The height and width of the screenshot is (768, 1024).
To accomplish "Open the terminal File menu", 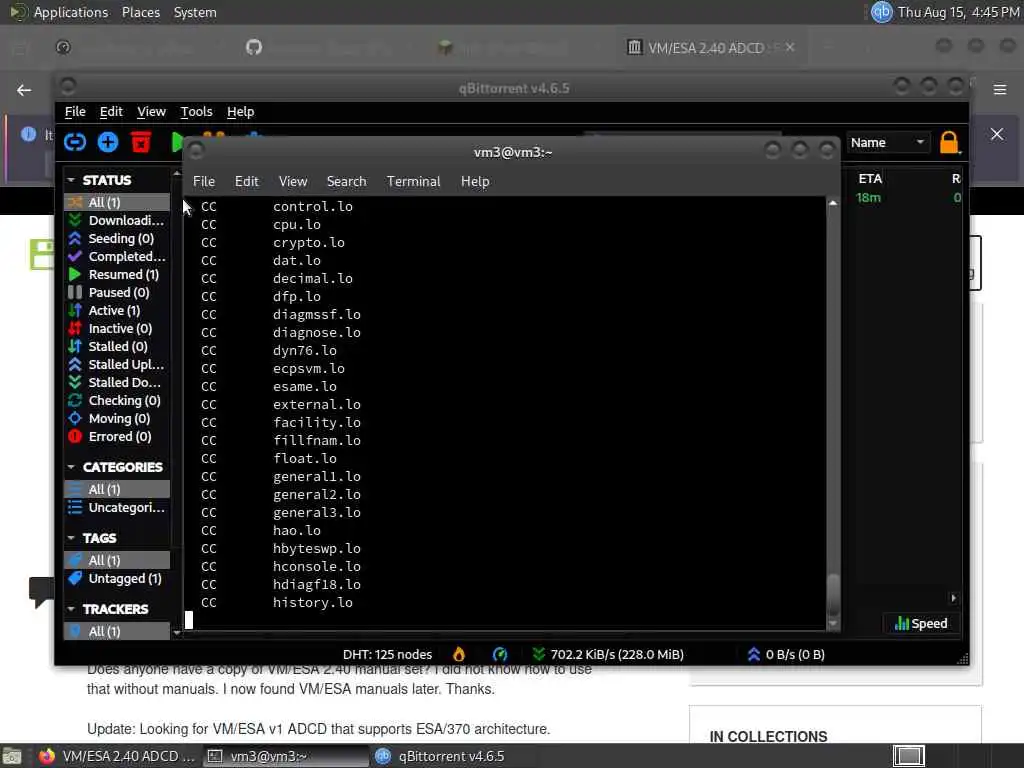I will click(204, 181).
